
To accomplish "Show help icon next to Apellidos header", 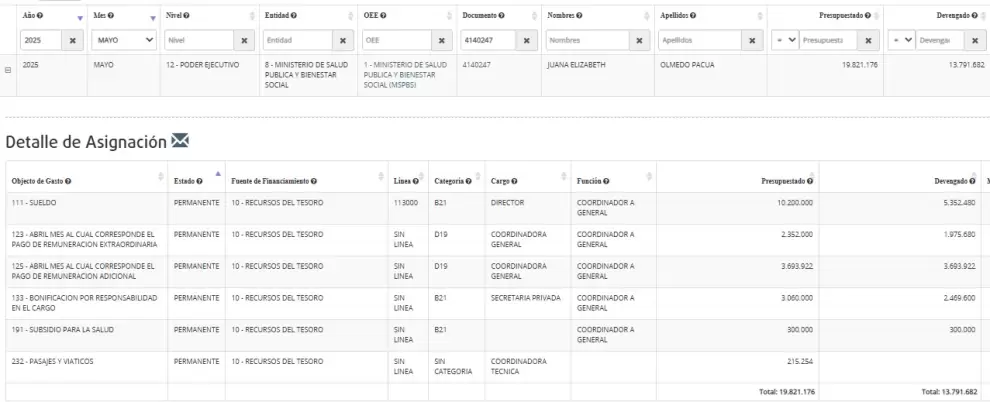I will [x=693, y=15].
